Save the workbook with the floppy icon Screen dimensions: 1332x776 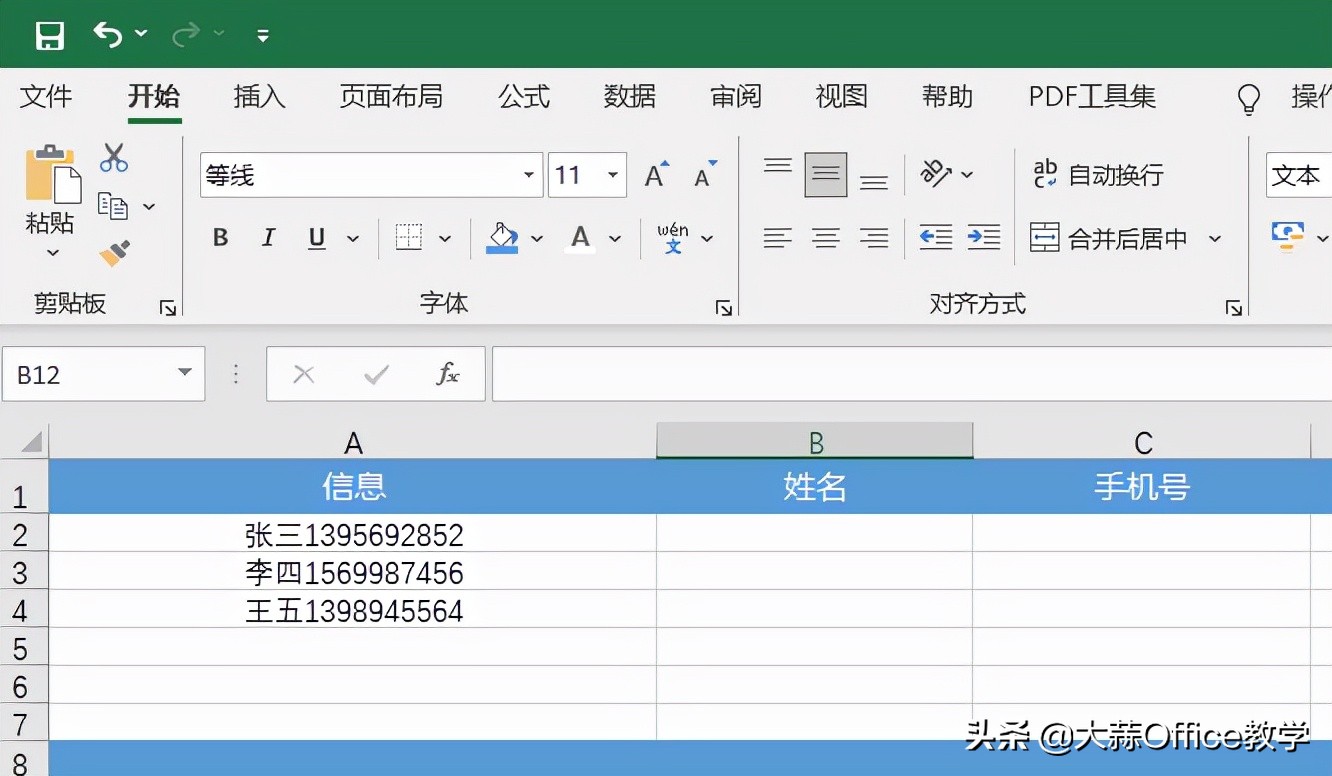[x=49, y=36]
